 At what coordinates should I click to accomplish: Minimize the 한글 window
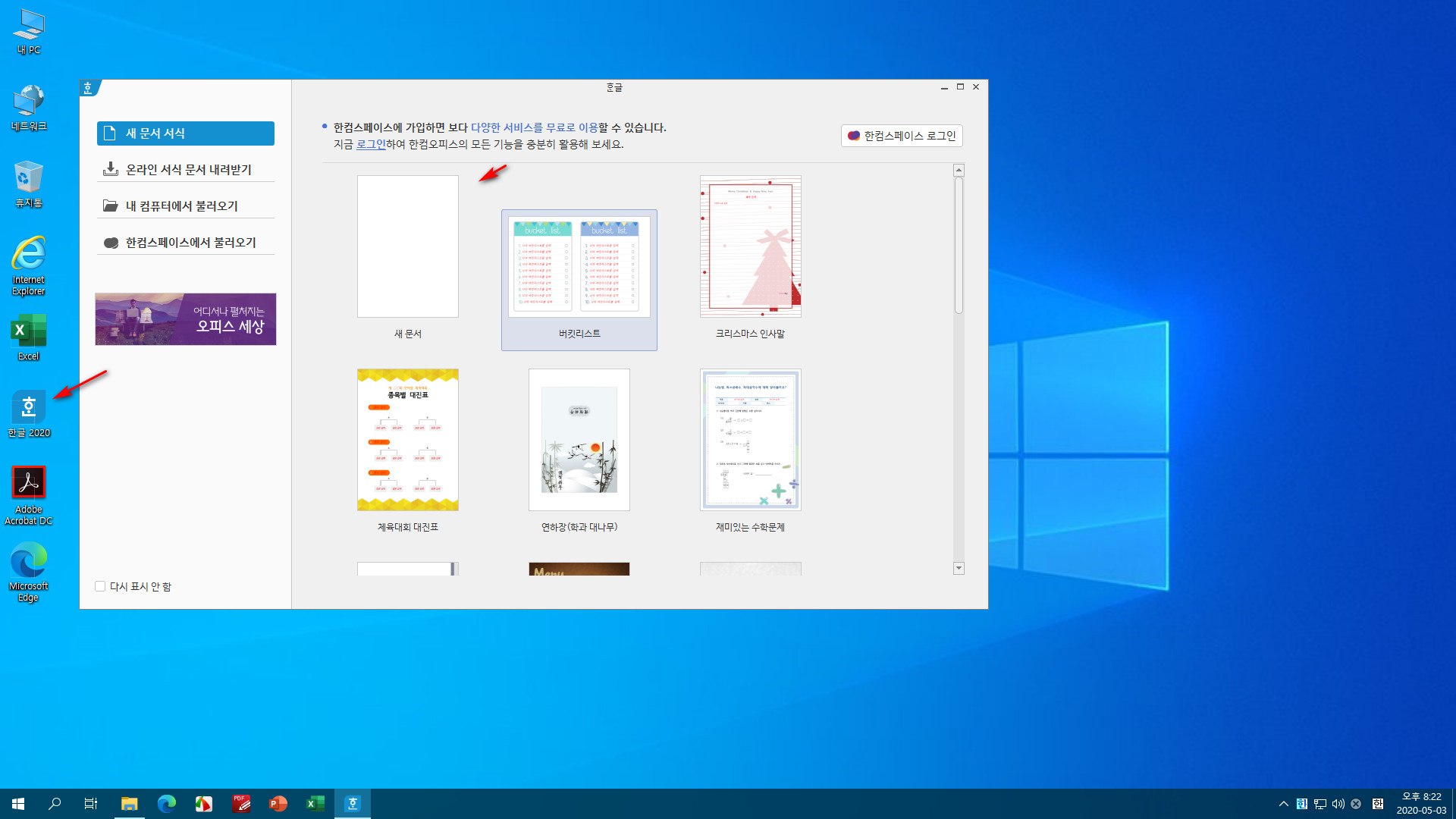click(x=944, y=87)
